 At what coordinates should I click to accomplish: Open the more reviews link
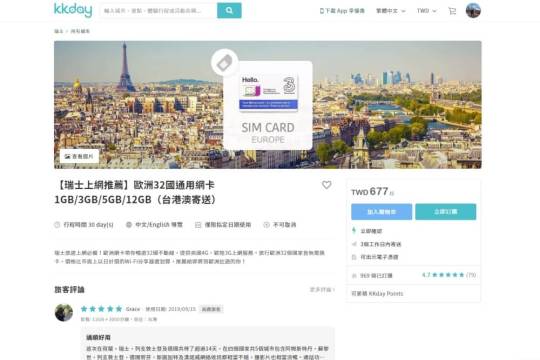[322, 290]
